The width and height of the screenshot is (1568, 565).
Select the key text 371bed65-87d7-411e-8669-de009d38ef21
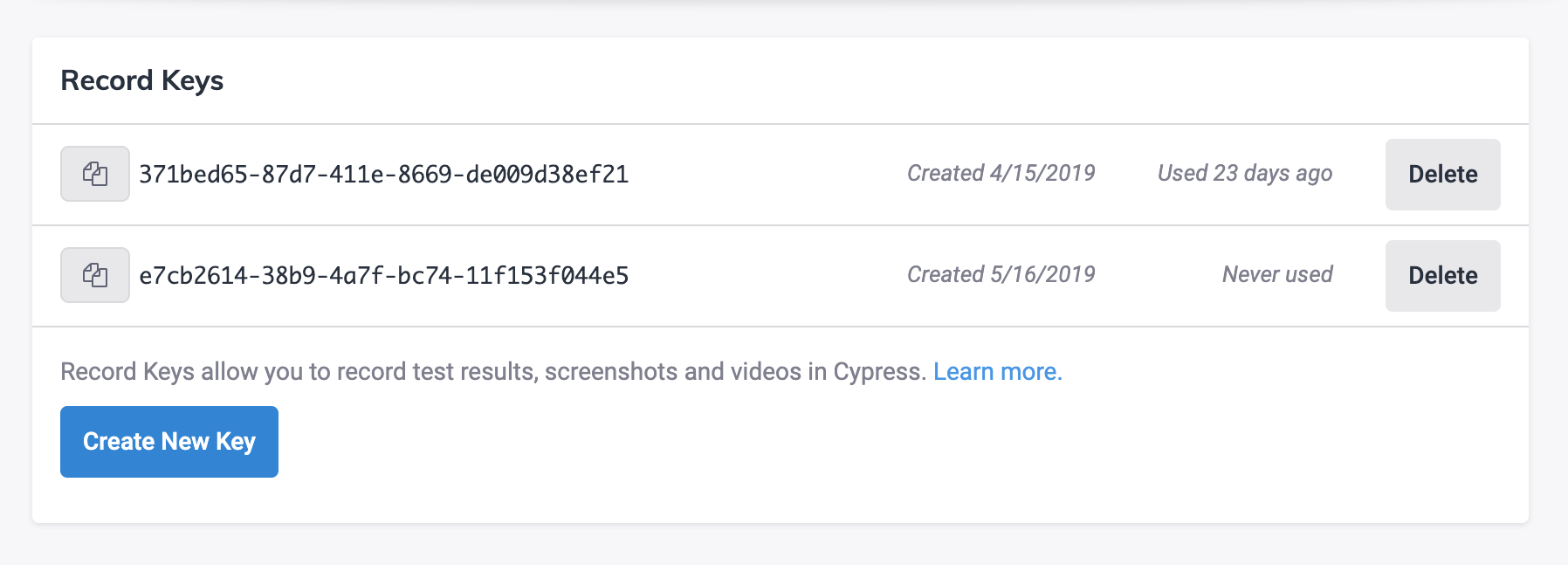point(383,175)
